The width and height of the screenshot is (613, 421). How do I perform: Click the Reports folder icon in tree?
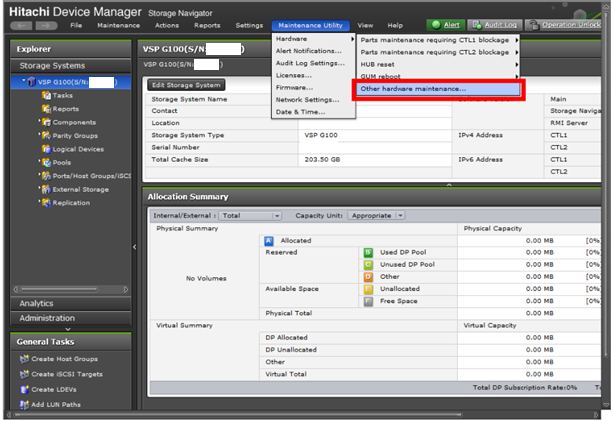point(46,109)
